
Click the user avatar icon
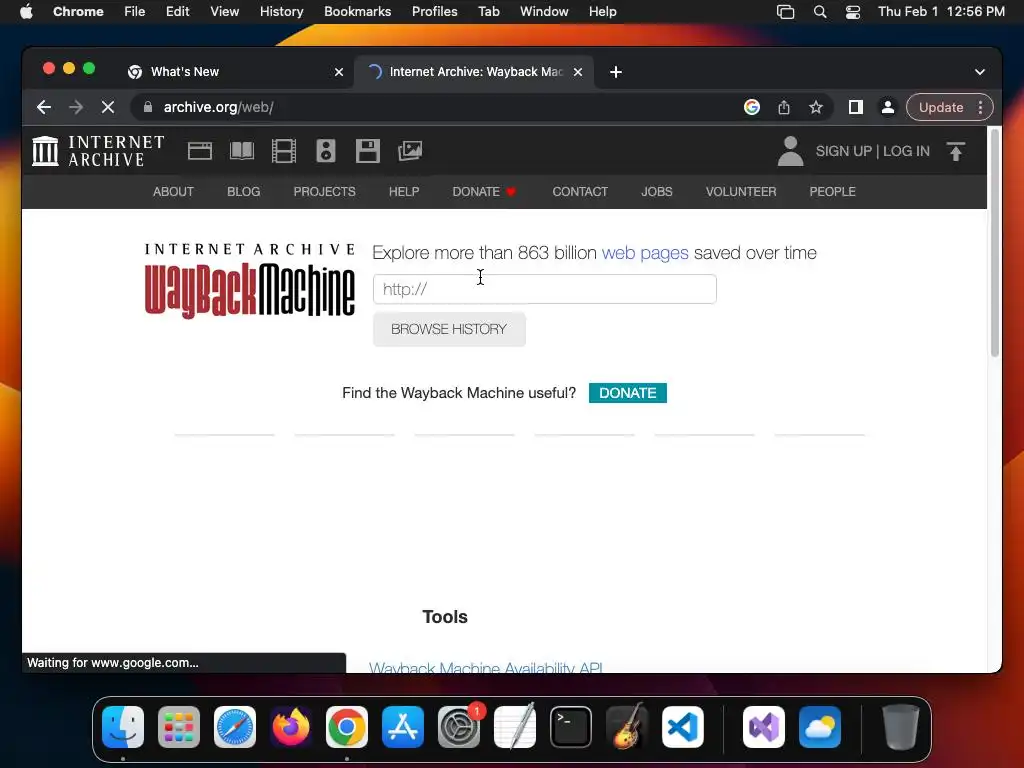(x=790, y=151)
